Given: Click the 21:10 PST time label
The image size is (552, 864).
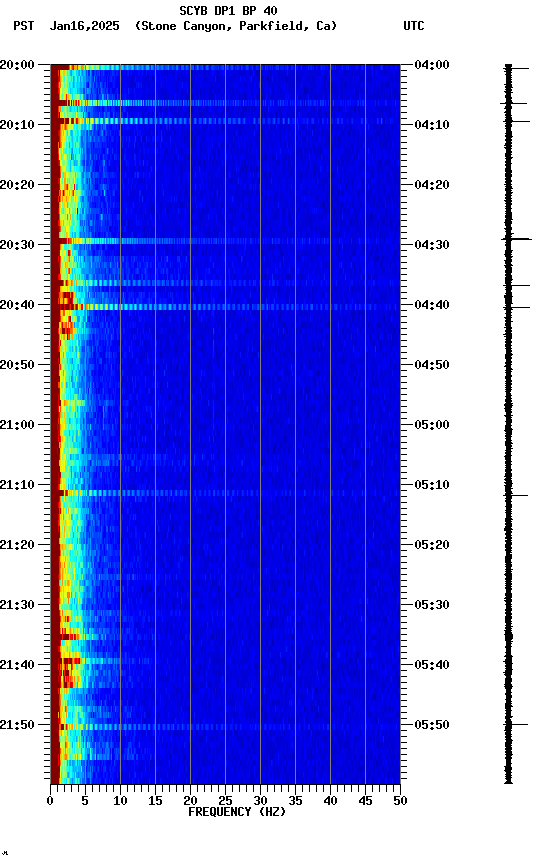Looking at the screenshot, I should pos(17,485).
